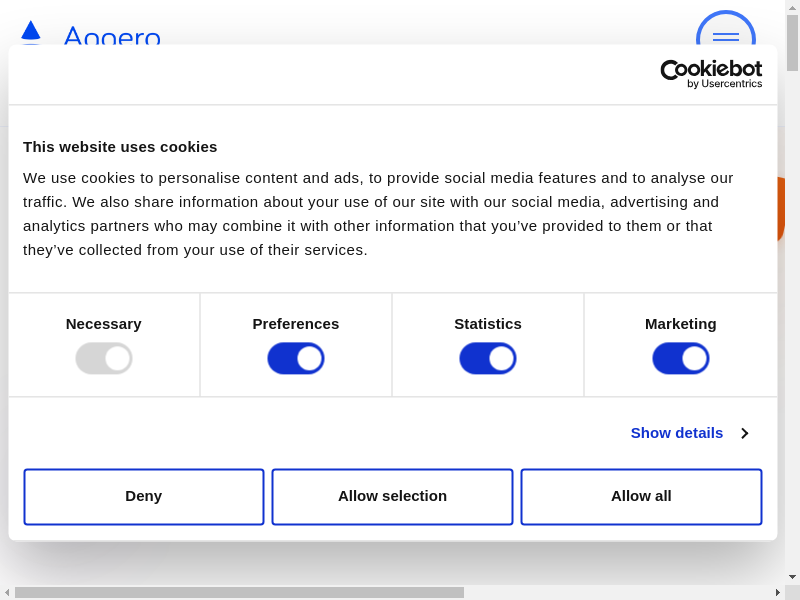The height and width of the screenshot is (600, 800).
Task: Switch off the Marketing cookies toggle
Action: pyautogui.click(x=681, y=358)
